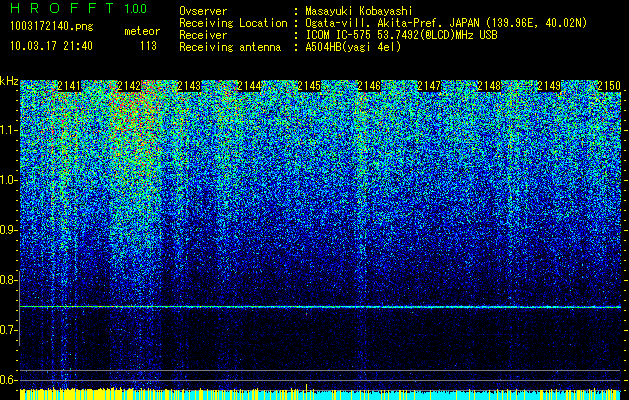Click the 2145 time marker
629x400 pixels.
pyautogui.click(x=309, y=86)
